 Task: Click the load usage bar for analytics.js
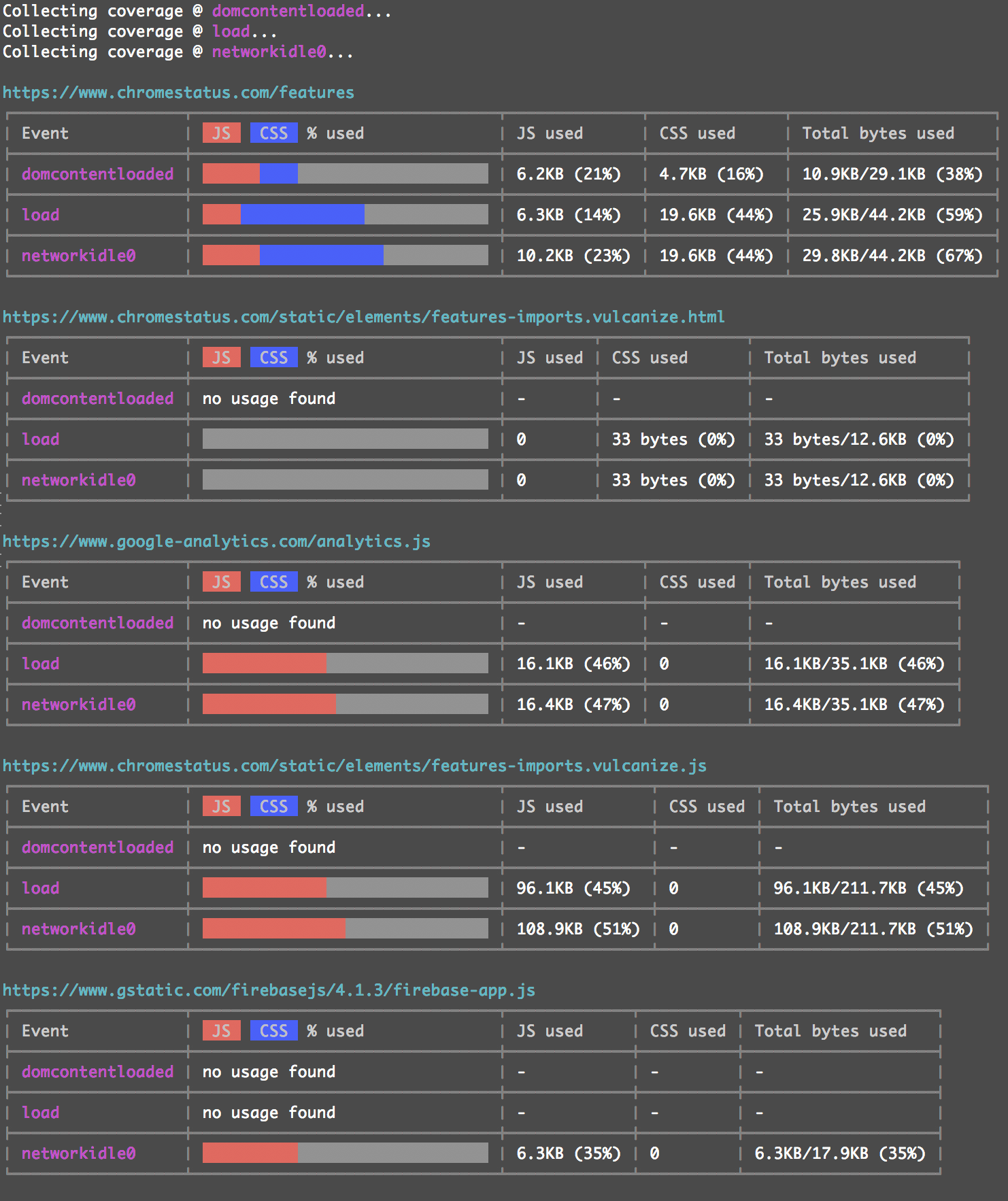tap(345, 663)
